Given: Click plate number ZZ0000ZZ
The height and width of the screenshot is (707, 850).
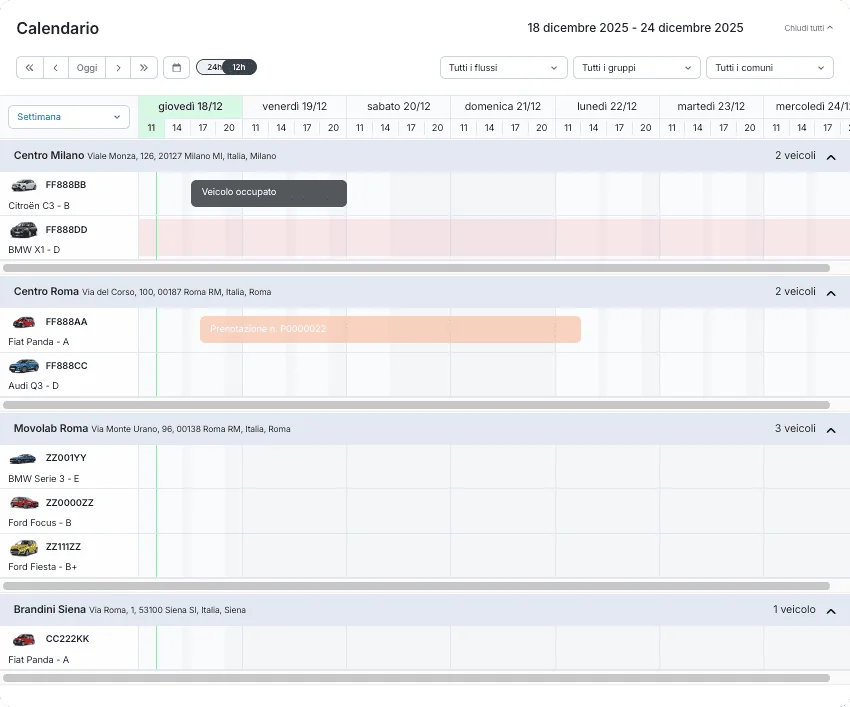Looking at the screenshot, I should tap(69, 503).
